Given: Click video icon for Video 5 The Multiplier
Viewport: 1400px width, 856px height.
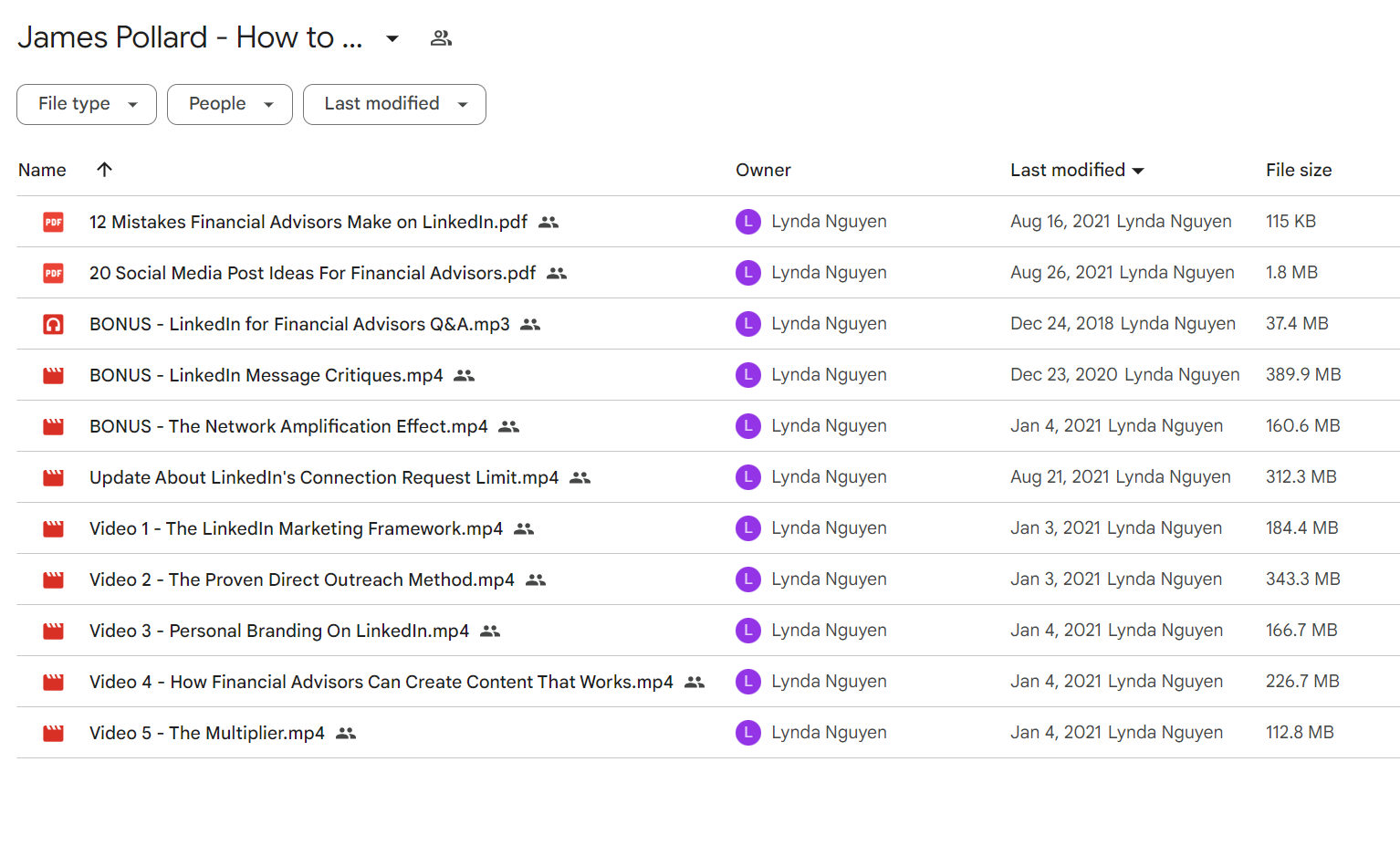Looking at the screenshot, I should (54, 733).
